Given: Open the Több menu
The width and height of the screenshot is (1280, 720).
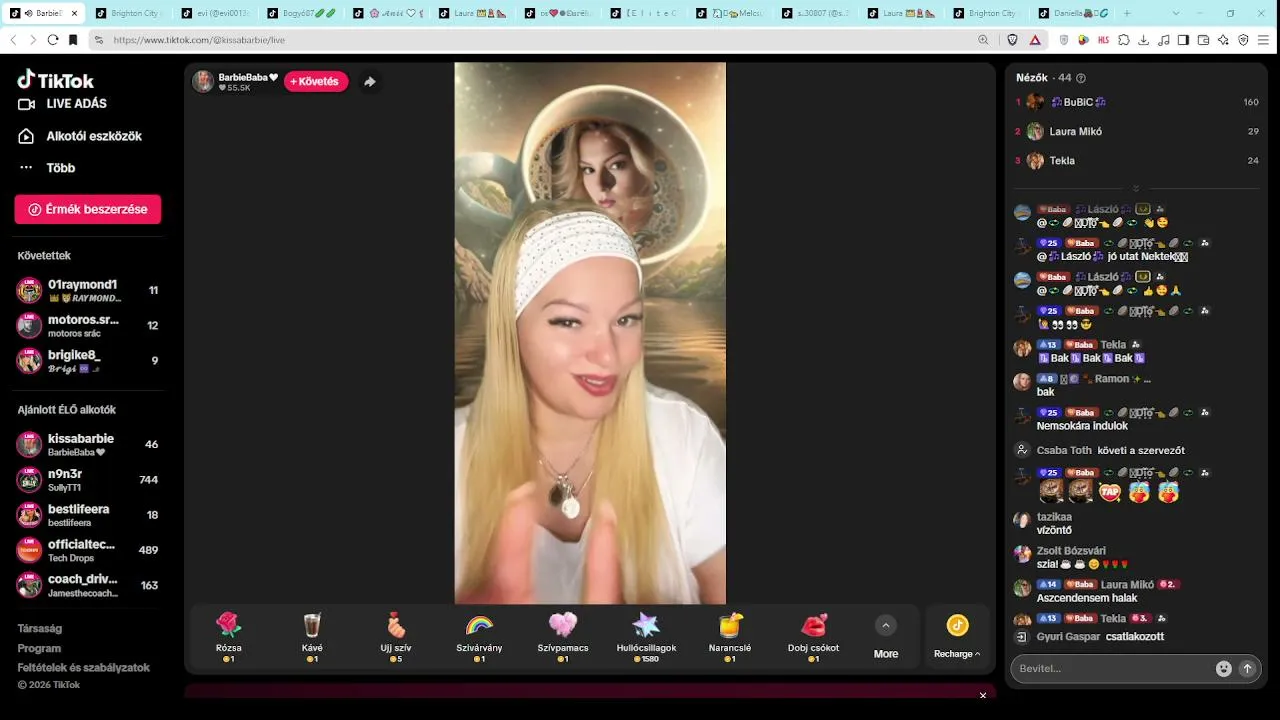Looking at the screenshot, I should point(47,168).
